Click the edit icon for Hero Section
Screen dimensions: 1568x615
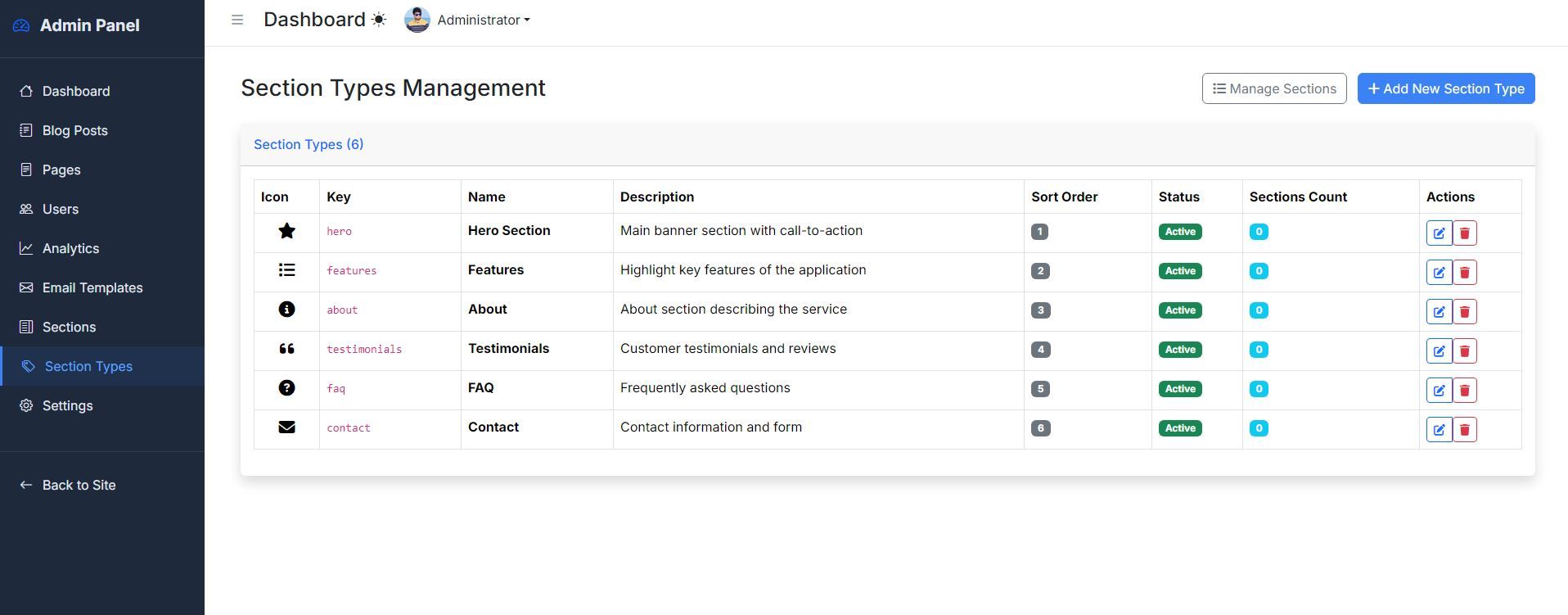[1439, 233]
